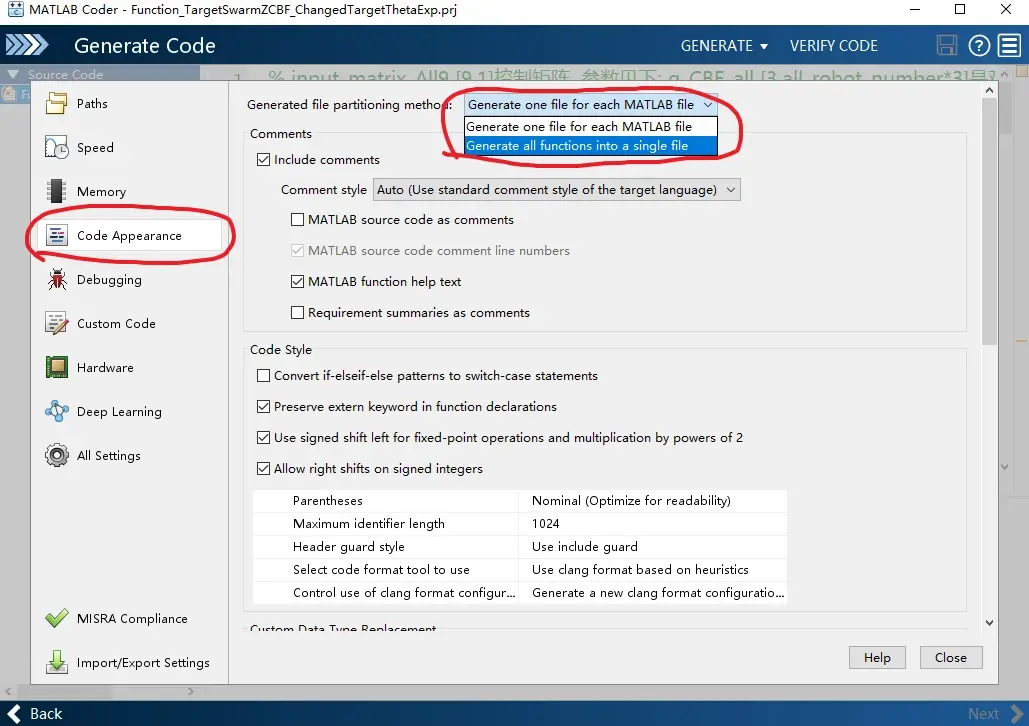Enable MATLAB source code as comments
This screenshot has width=1029, height=726.
(297, 220)
